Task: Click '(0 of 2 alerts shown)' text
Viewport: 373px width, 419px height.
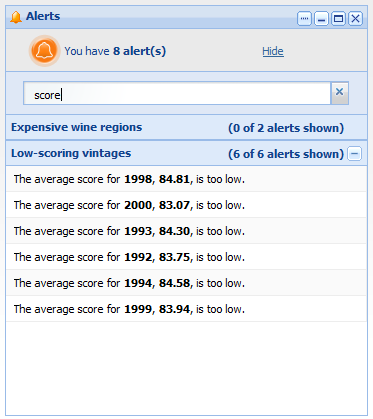Action: (286, 128)
